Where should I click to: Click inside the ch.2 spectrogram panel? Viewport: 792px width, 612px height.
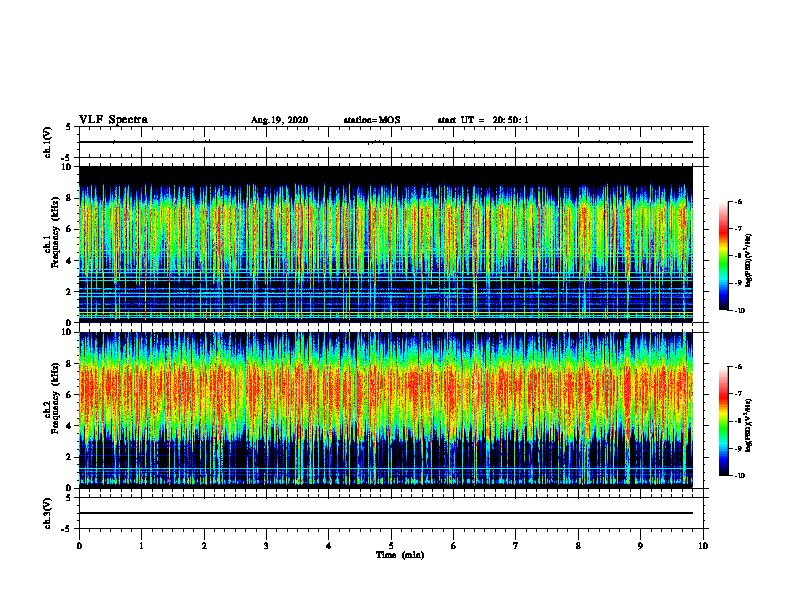point(386,410)
